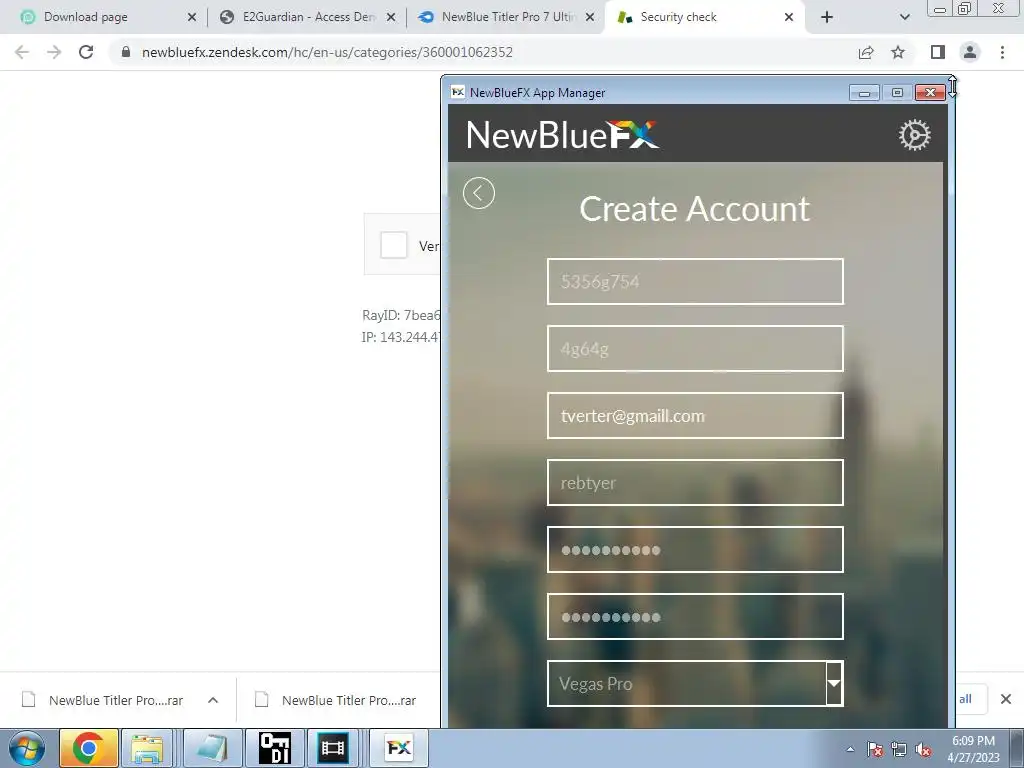Open the film strip taskbar app
1024x768 pixels.
tap(333, 748)
